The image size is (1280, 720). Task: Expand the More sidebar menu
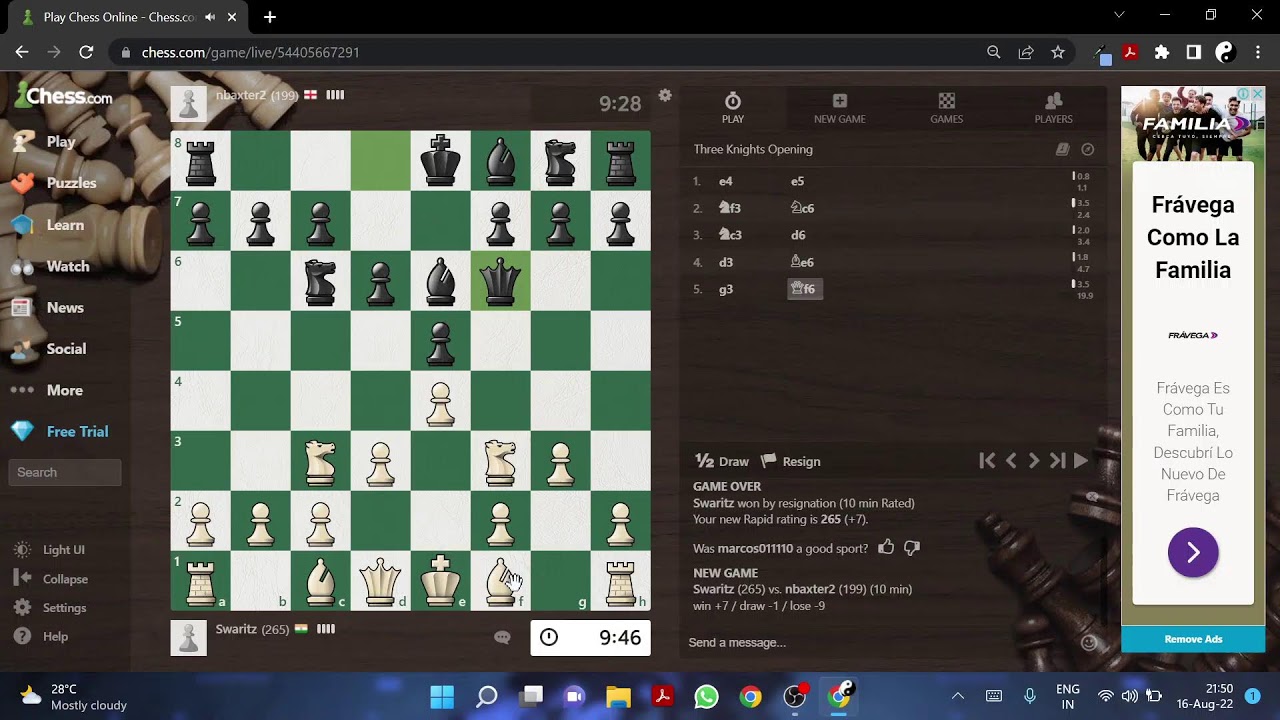pyautogui.click(x=48, y=390)
